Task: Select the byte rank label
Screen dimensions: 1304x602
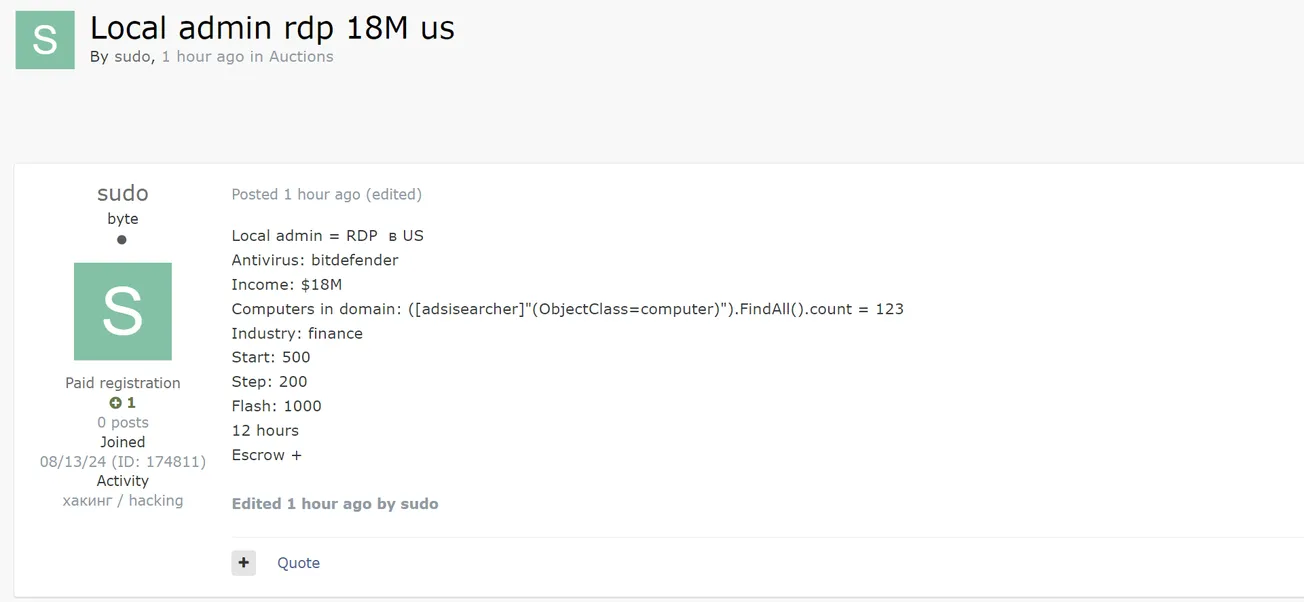Action: point(122,219)
